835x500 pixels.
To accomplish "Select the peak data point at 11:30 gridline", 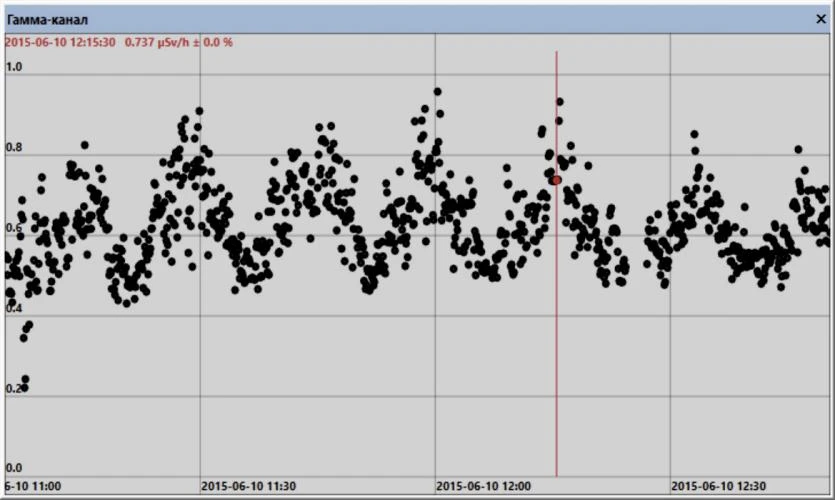I will click(x=199, y=111).
